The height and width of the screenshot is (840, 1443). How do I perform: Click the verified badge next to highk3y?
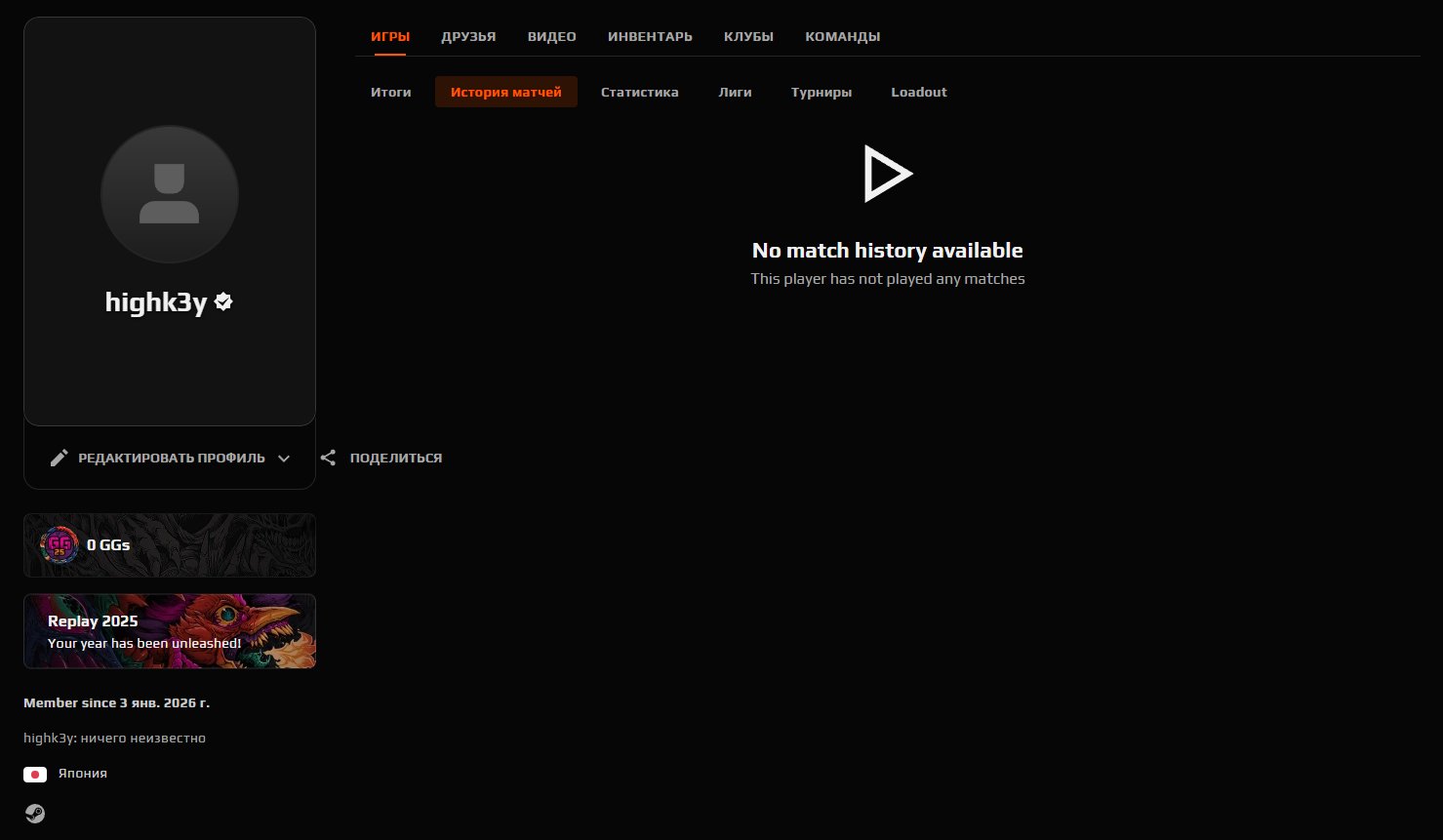(223, 302)
